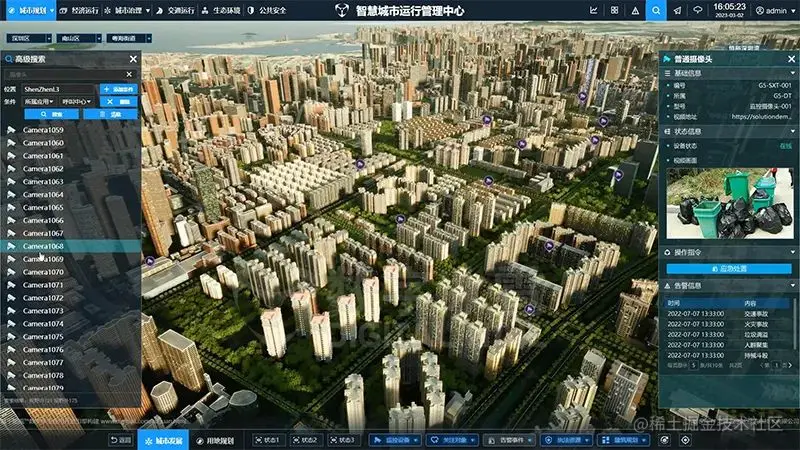Select the 火灾事故 alarm row

(x=729, y=324)
